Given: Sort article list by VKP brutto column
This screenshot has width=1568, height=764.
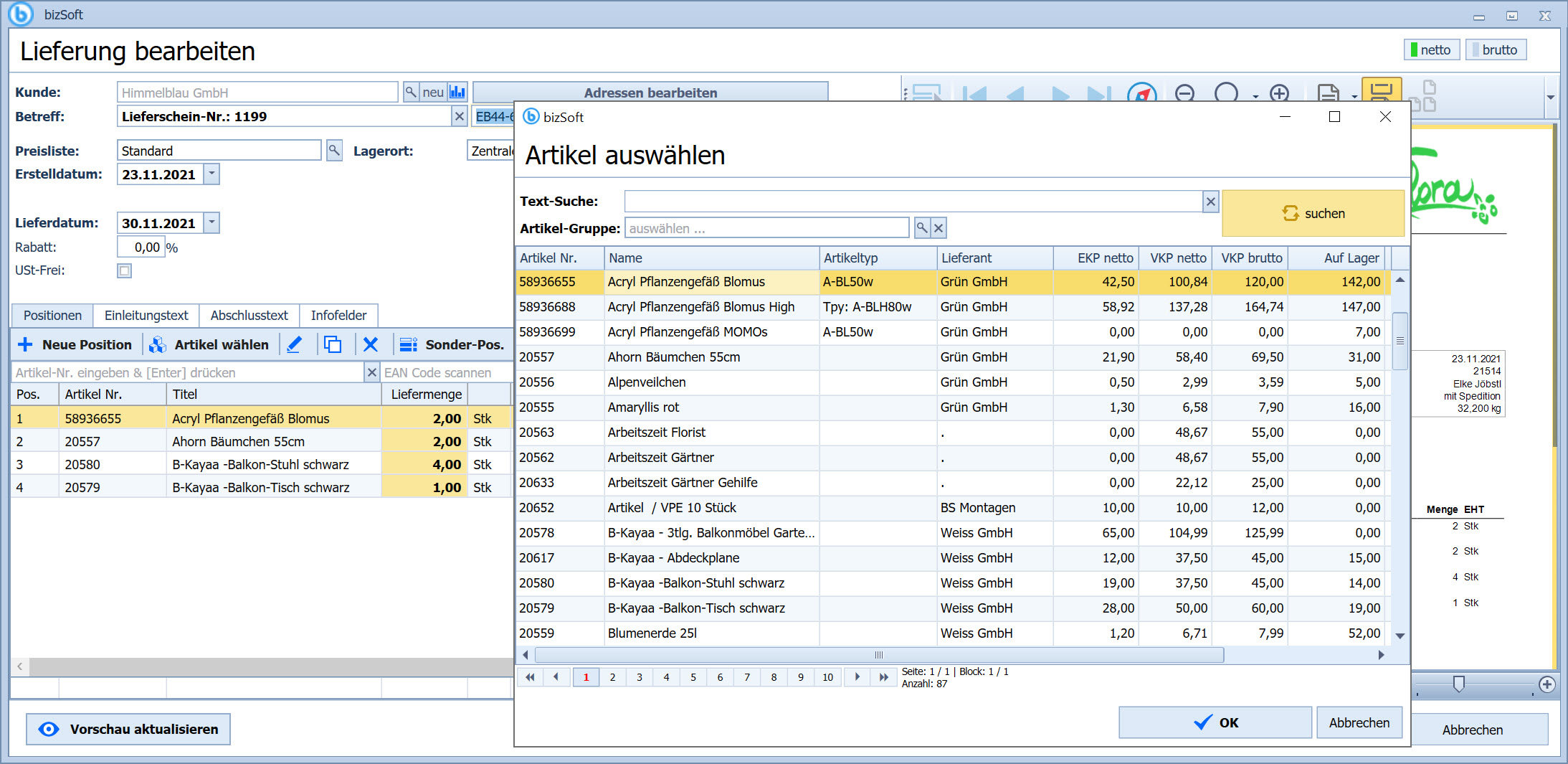Looking at the screenshot, I should coord(1251,258).
